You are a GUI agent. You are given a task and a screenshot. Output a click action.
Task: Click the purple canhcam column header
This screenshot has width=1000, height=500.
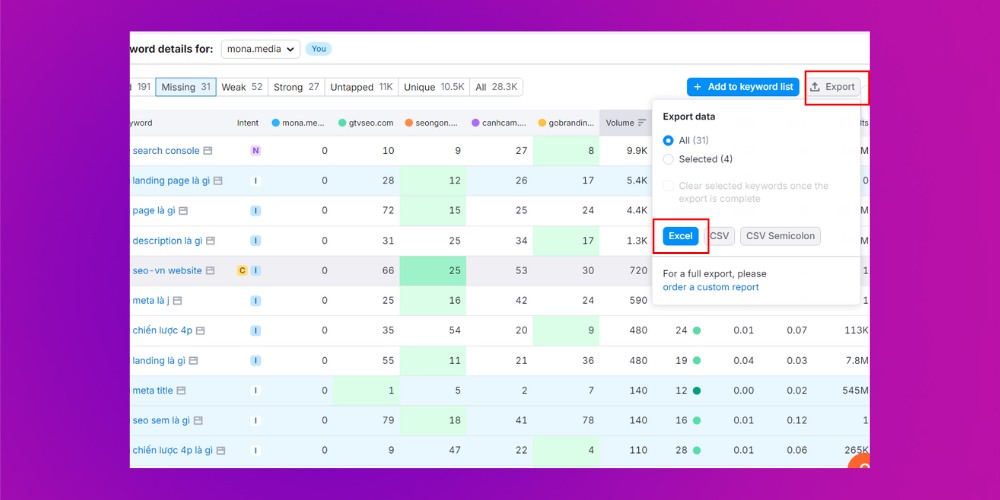499,122
